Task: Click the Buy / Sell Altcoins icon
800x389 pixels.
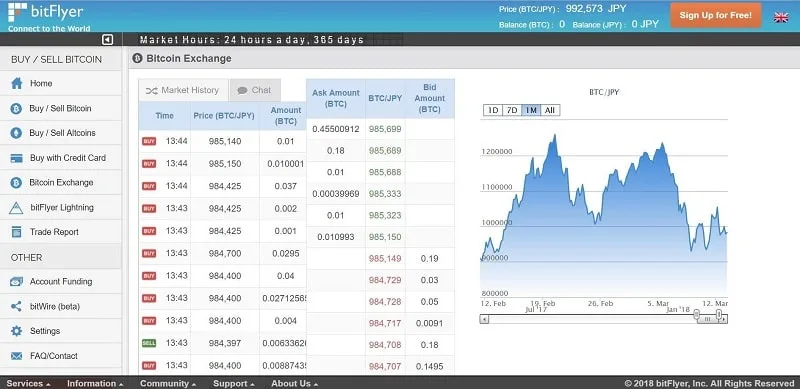Action: pos(16,133)
